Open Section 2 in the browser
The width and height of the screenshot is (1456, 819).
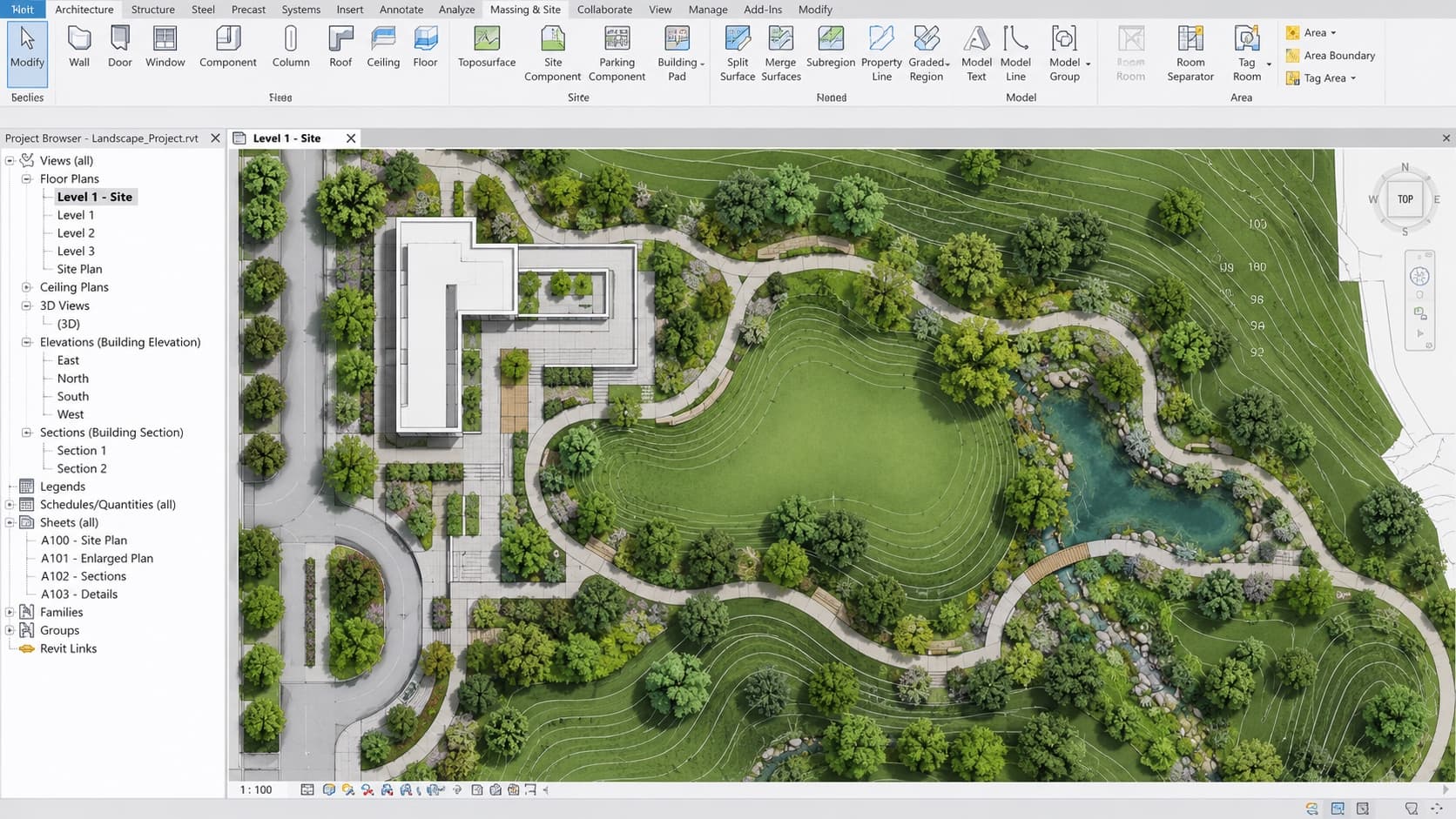point(82,468)
